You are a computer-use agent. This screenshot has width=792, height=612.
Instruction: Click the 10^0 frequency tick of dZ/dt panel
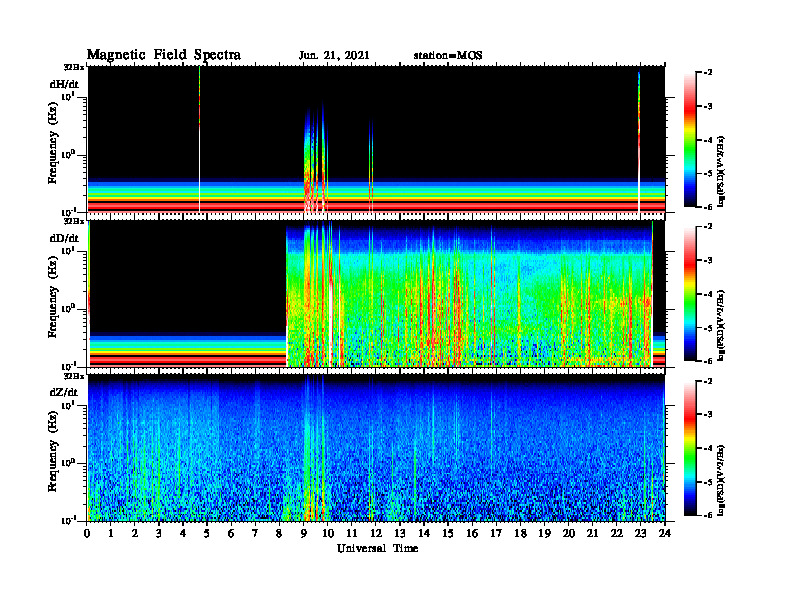68,463
